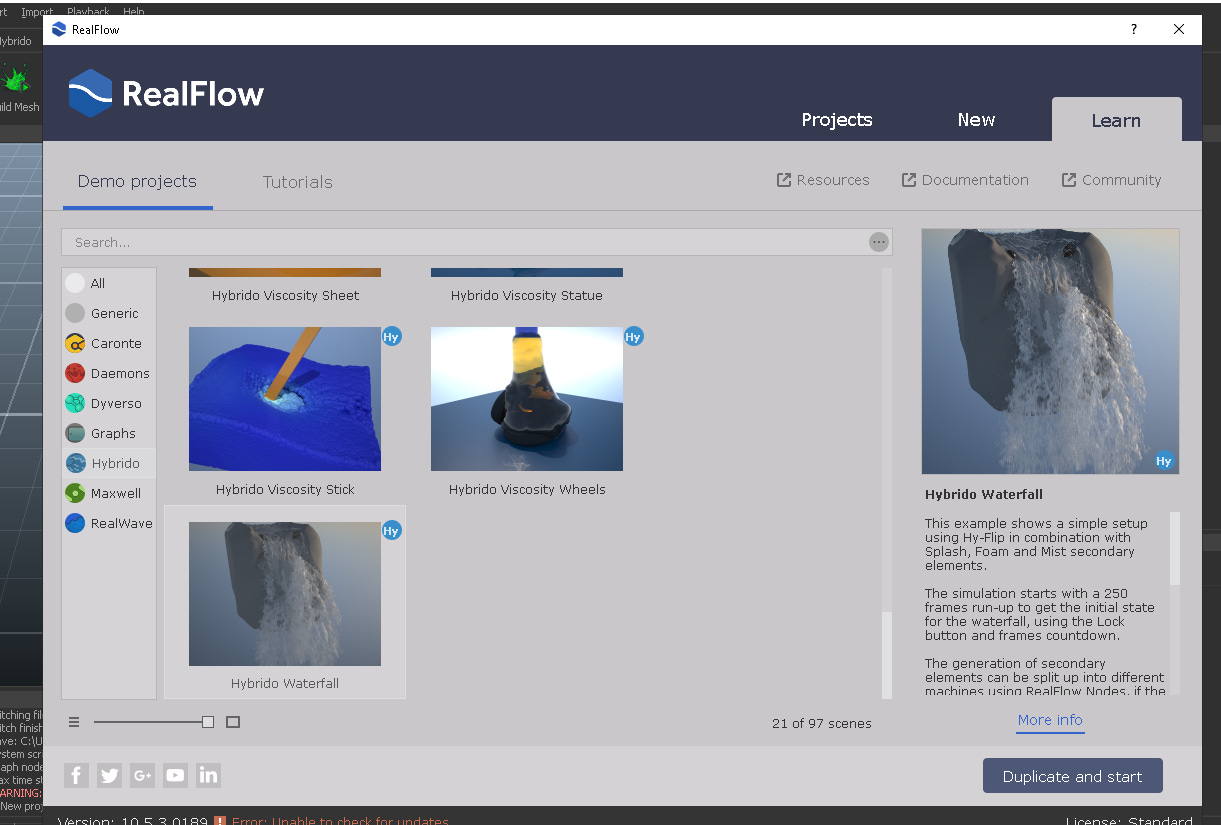Open the Projects tab
Screen dimensions: 1221x825
[x=837, y=120]
